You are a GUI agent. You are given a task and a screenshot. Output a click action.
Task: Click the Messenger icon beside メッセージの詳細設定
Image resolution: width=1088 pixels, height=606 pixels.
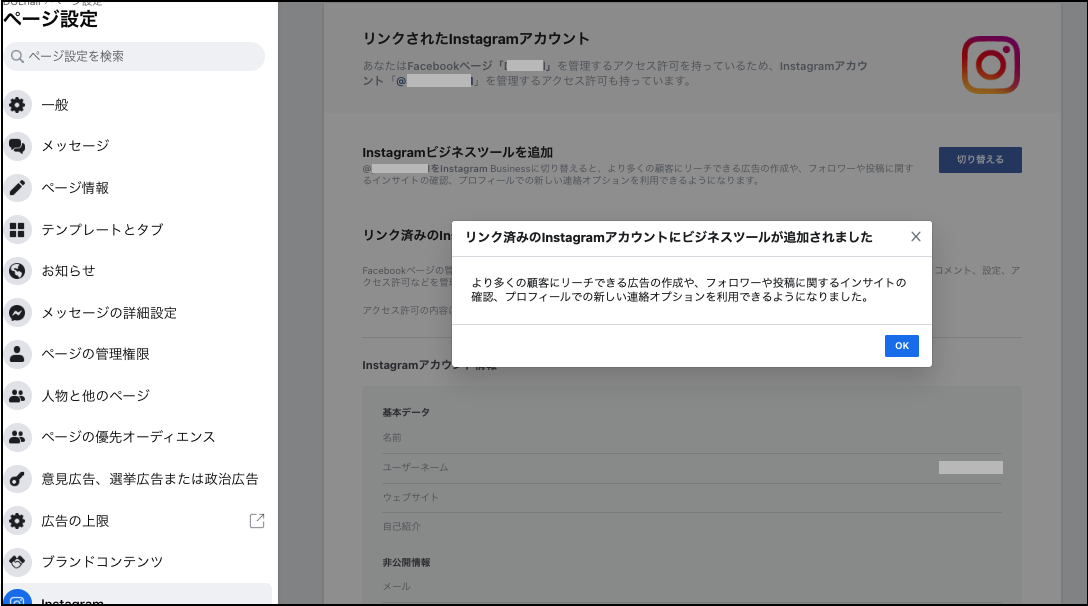pyautogui.click(x=17, y=313)
